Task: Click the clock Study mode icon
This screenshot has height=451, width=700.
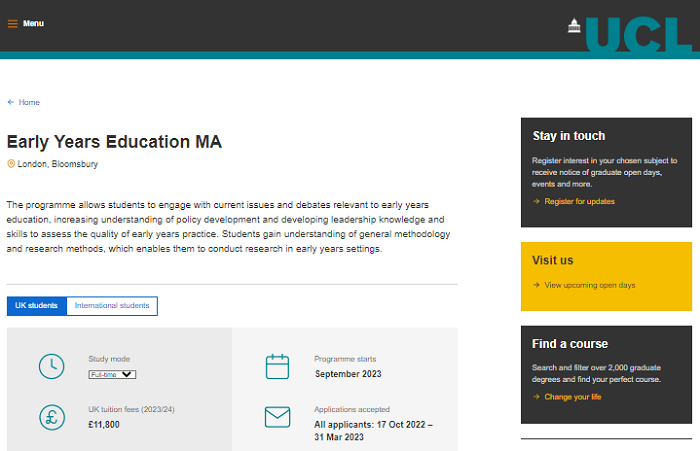Action: (x=51, y=366)
